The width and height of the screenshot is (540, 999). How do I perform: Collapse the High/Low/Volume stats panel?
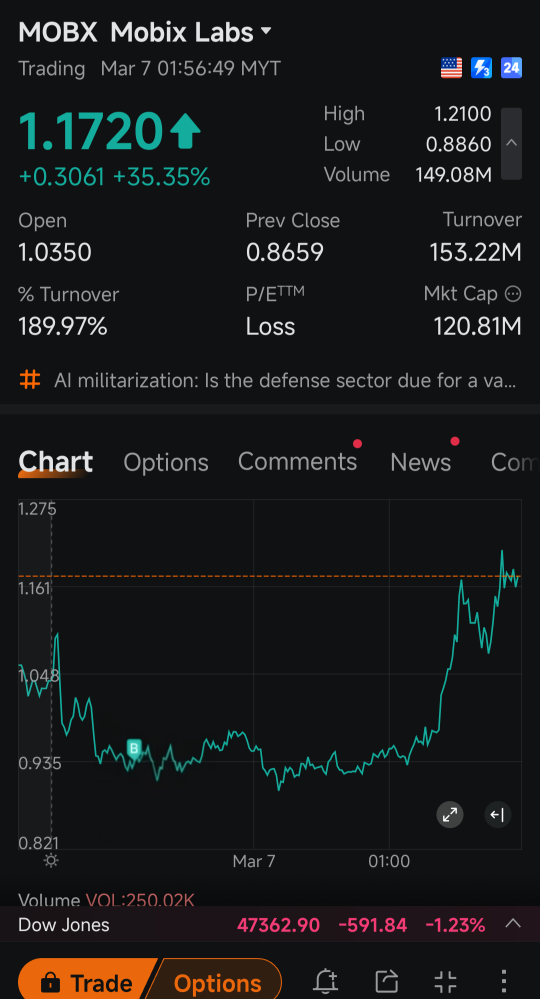511,143
